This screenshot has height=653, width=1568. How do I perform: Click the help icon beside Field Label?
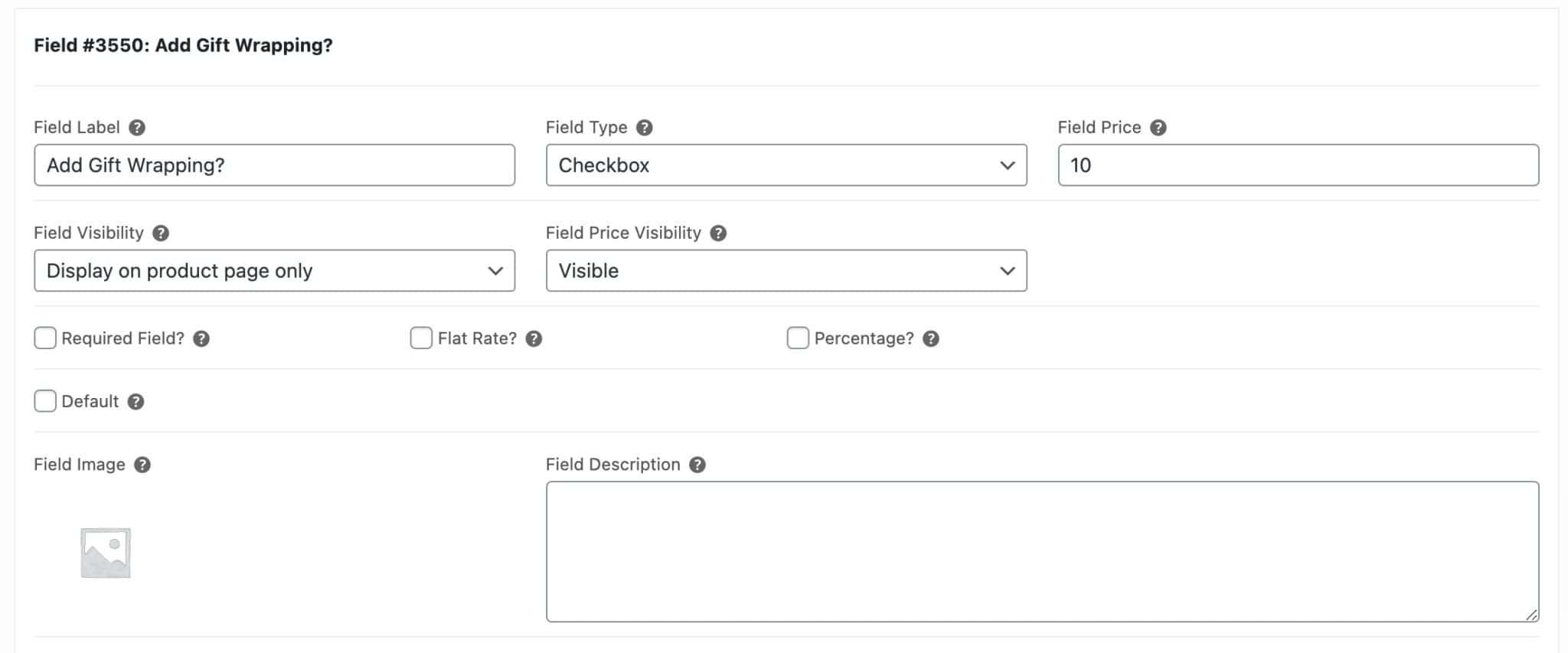[x=137, y=128]
